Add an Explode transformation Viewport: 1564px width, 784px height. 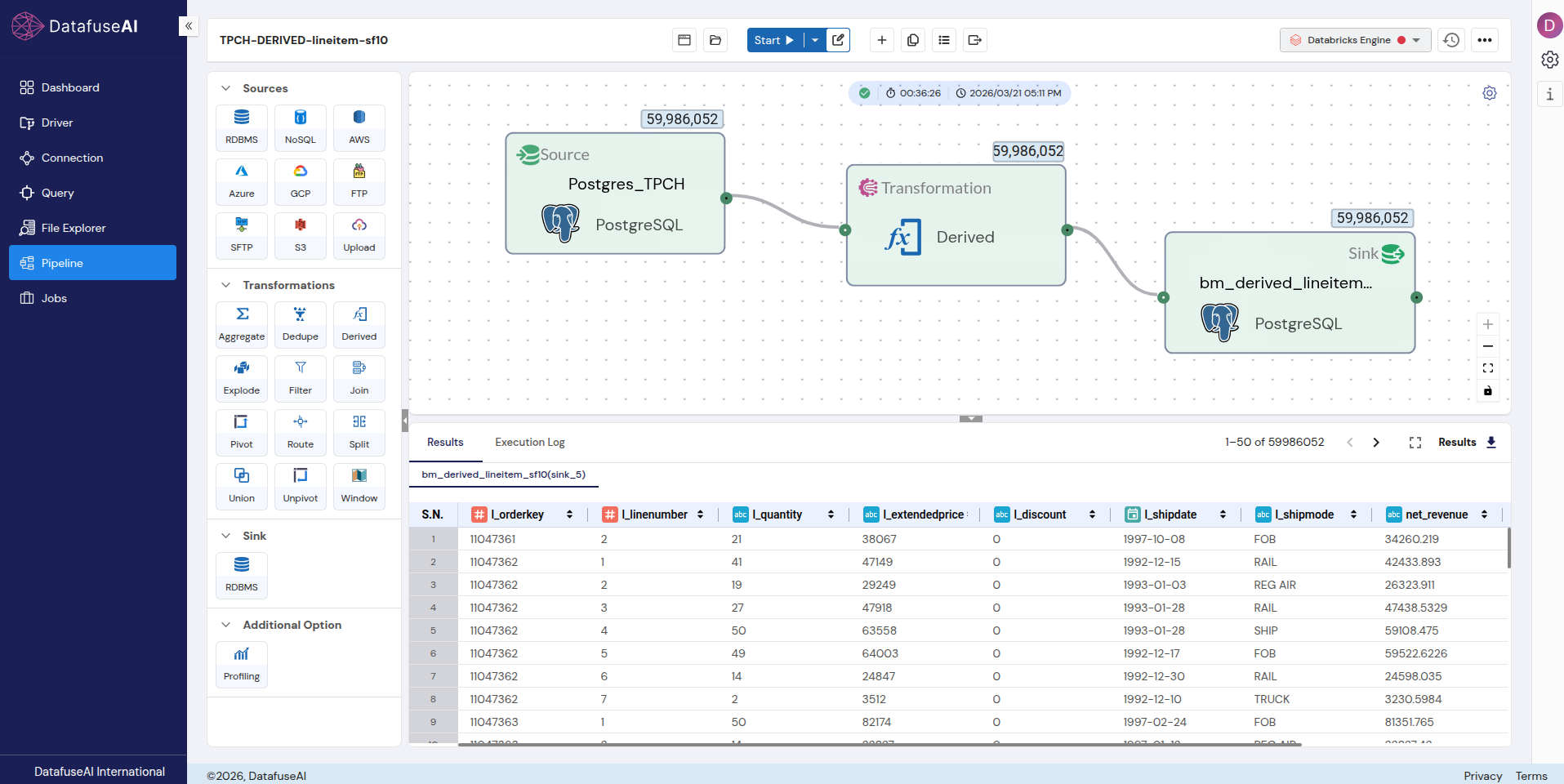pyautogui.click(x=242, y=379)
